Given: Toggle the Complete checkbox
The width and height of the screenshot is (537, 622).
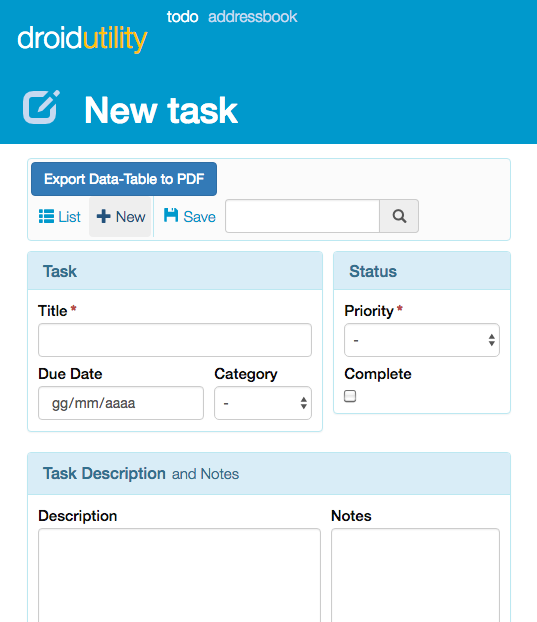Looking at the screenshot, I should click(x=350, y=396).
